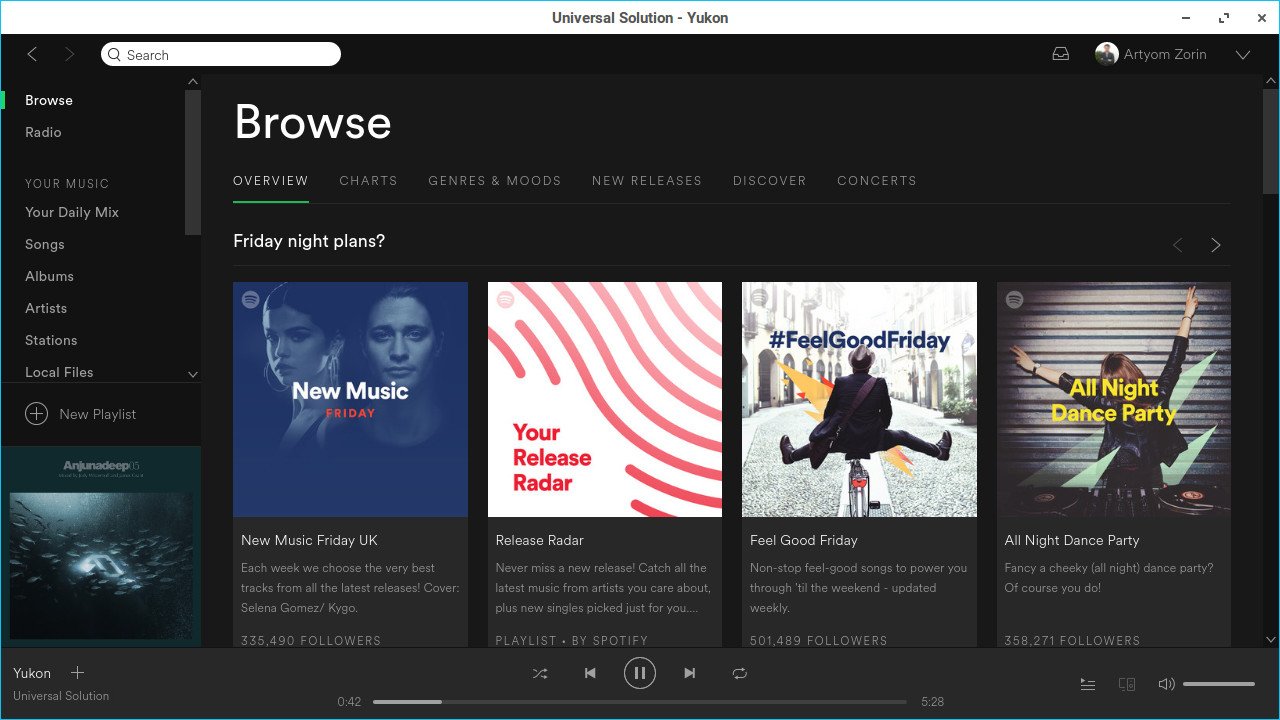
Task: Expand the account menu chevron
Action: 1243,55
